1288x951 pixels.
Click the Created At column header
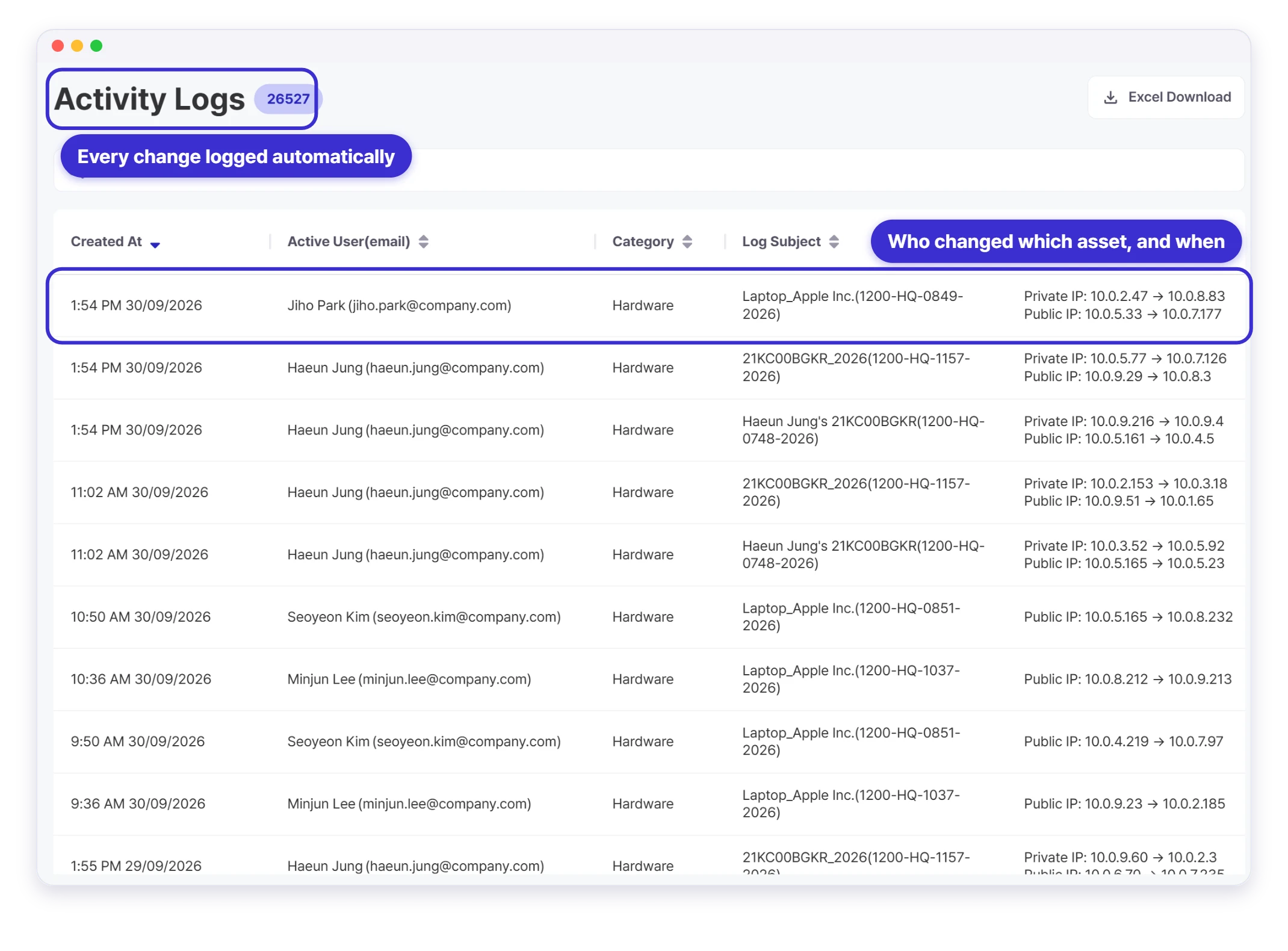pyautogui.click(x=107, y=242)
